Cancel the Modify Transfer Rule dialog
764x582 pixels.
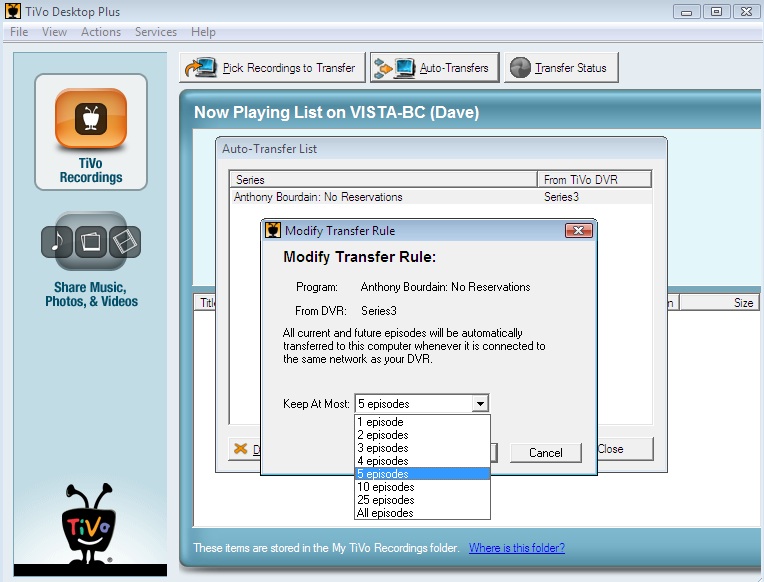546,453
